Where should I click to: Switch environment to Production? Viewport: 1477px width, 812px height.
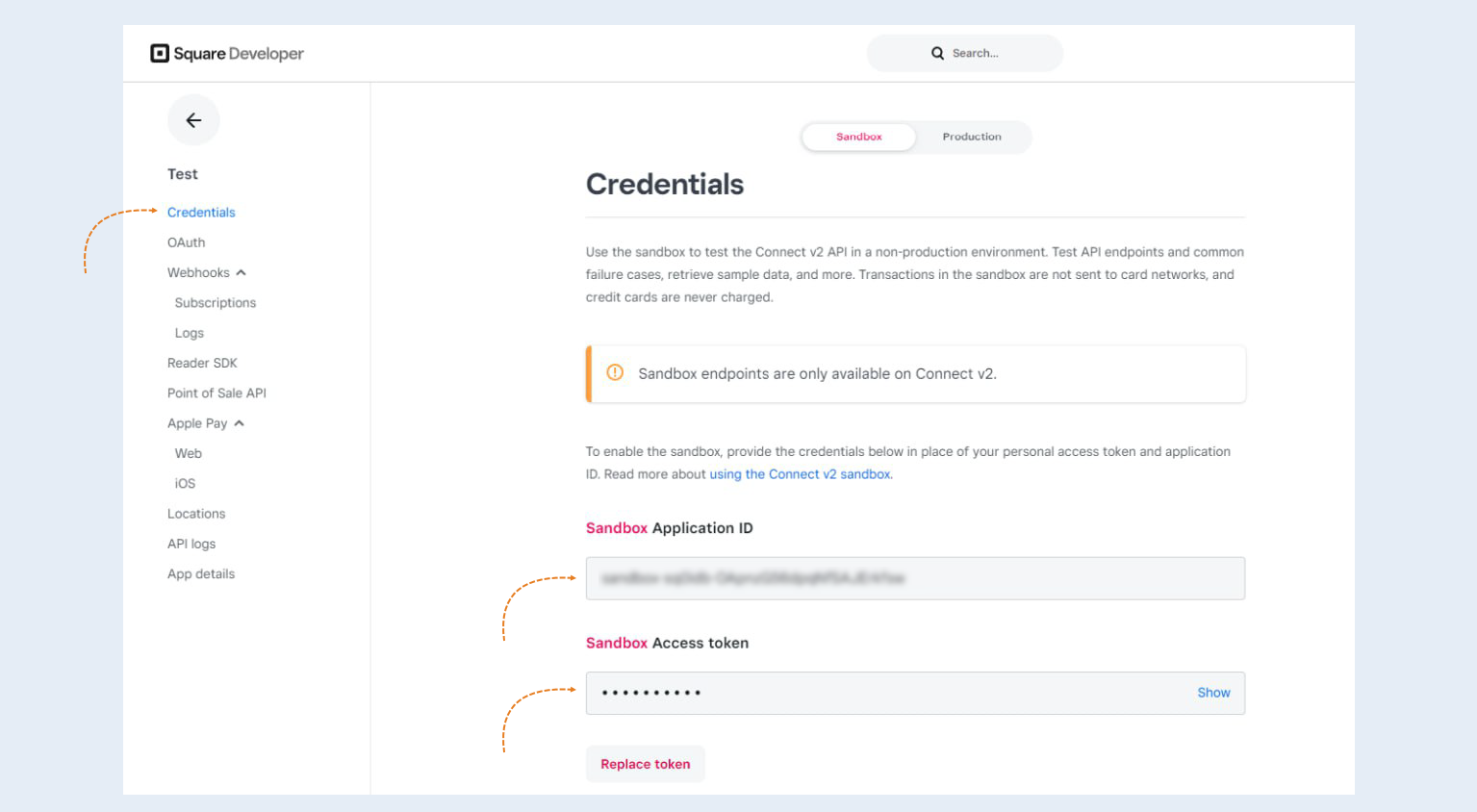tap(972, 137)
